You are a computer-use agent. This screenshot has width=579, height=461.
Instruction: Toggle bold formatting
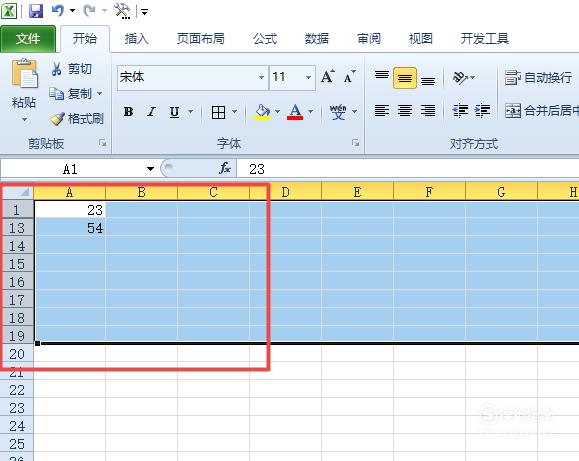coord(128,112)
